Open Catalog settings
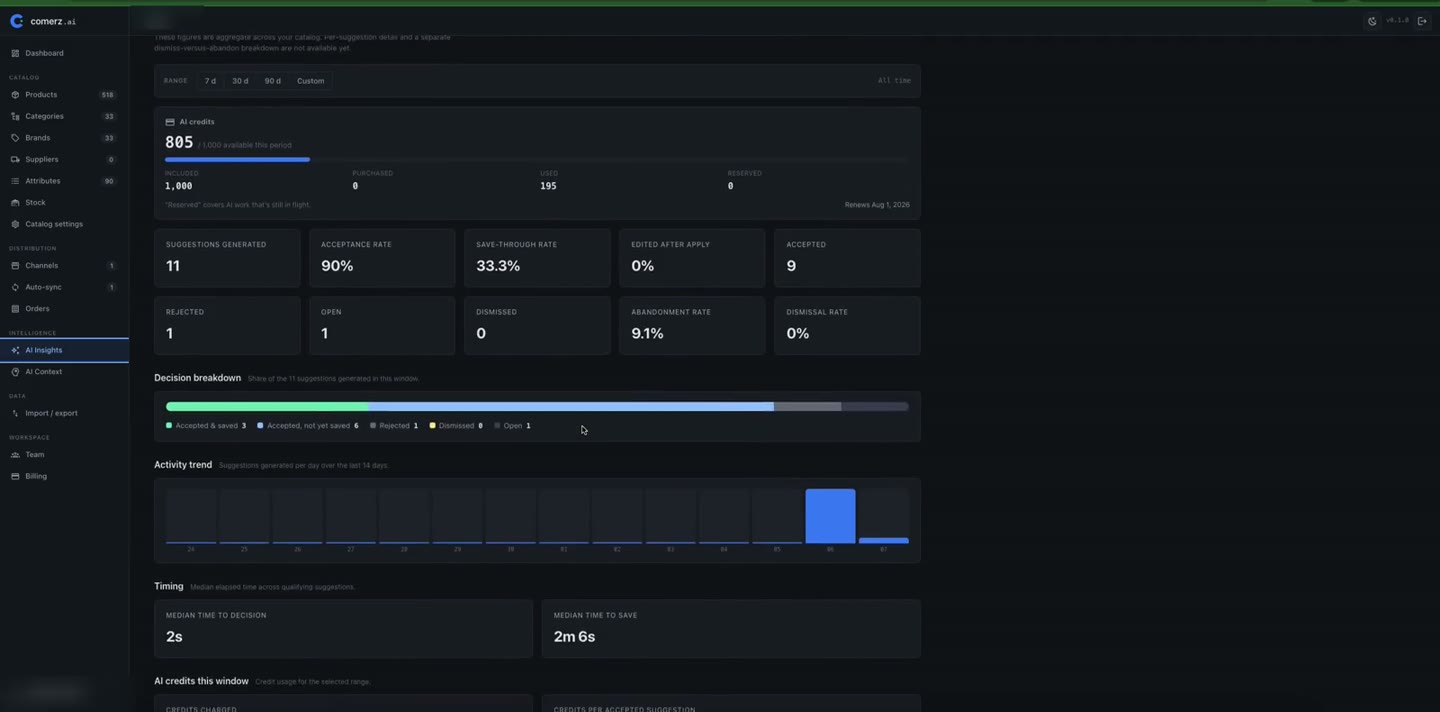Screen dimensions: 1440x712 pos(64,224)
